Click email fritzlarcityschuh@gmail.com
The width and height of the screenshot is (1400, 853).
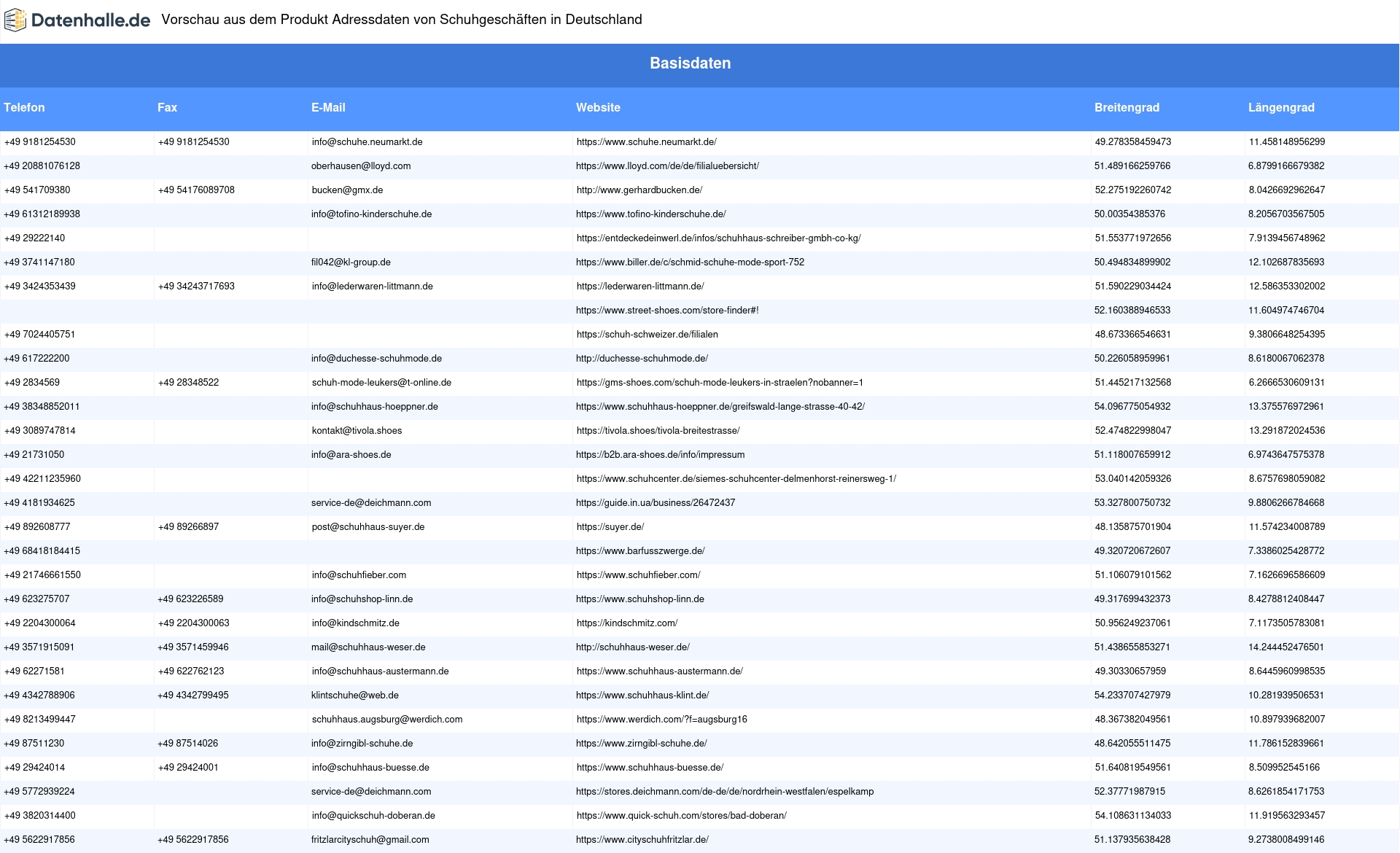370,840
